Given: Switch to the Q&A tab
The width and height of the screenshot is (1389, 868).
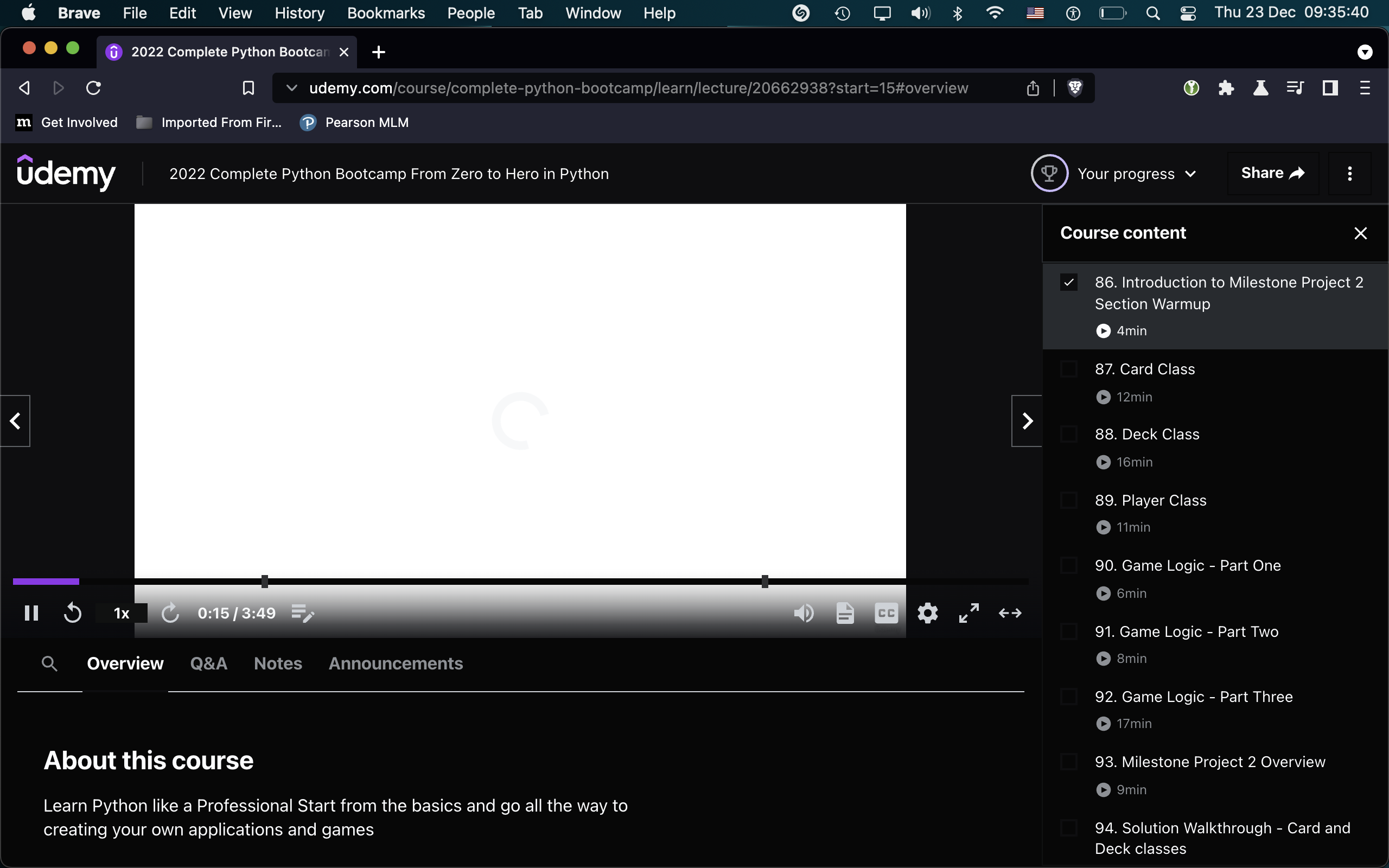Looking at the screenshot, I should 208,663.
